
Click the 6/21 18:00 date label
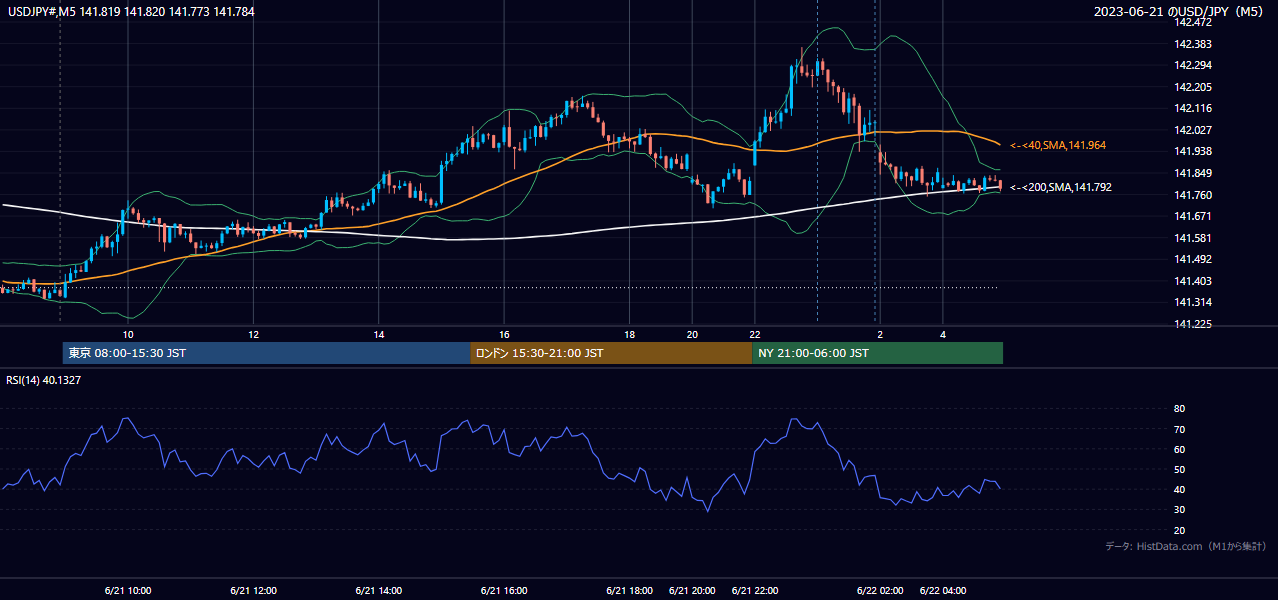click(630, 590)
